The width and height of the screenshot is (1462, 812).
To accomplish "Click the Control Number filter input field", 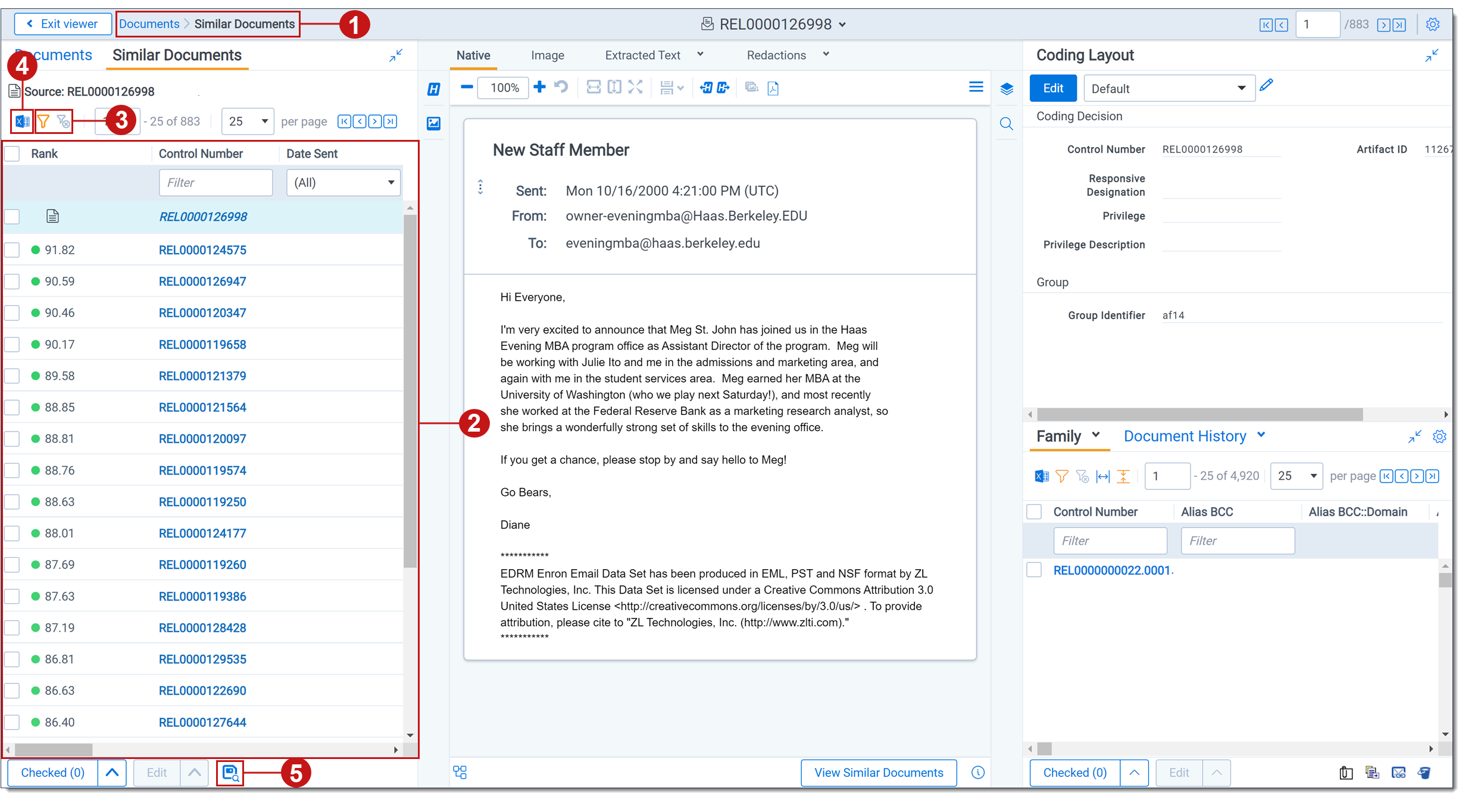I will (215, 183).
